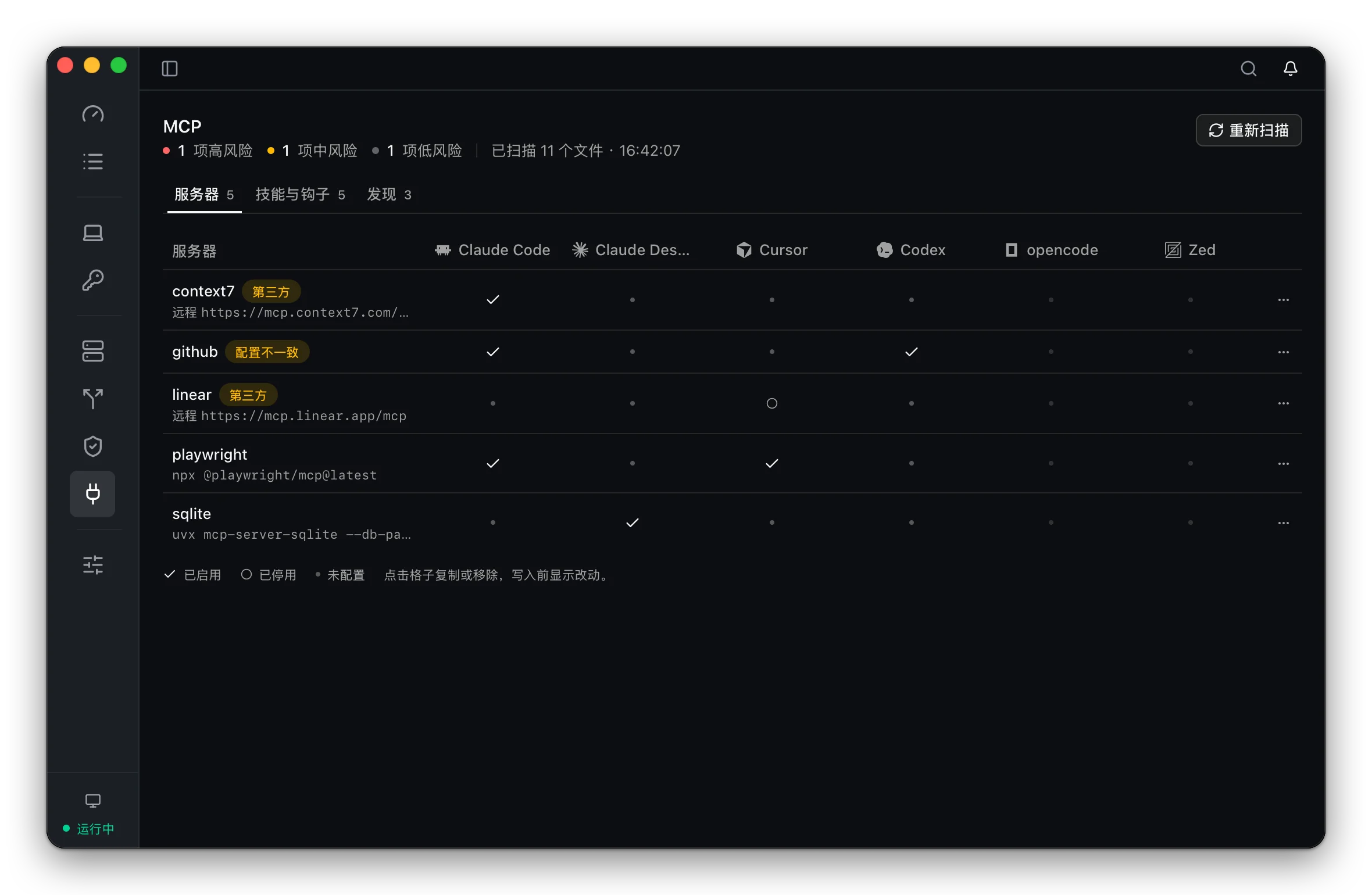The height and width of the screenshot is (895, 1372).
Task: Open notifications bell icon
Action: click(x=1291, y=69)
